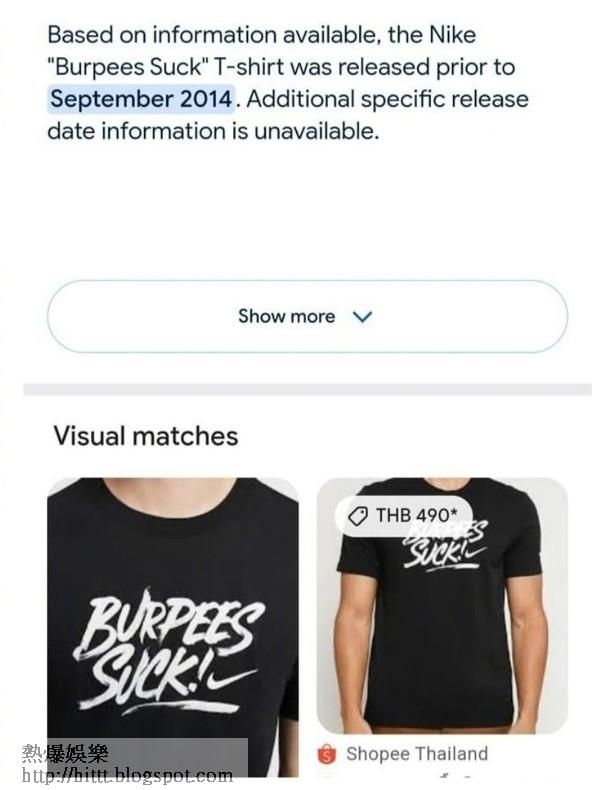Click the gray divider above Visual matches
The image size is (608, 790).
pyautogui.click(x=307, y=389)
